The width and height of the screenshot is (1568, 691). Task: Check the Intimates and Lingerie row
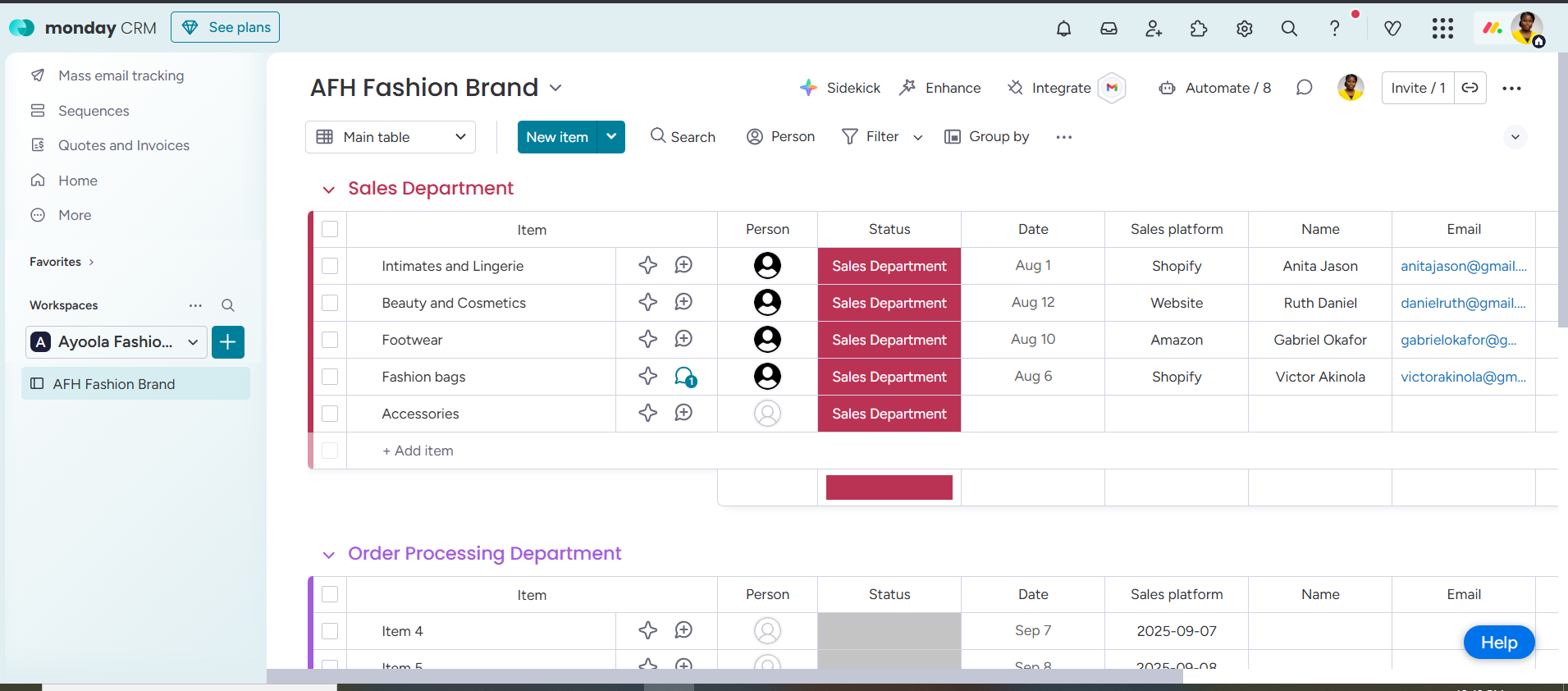click(x=330, y=266)
